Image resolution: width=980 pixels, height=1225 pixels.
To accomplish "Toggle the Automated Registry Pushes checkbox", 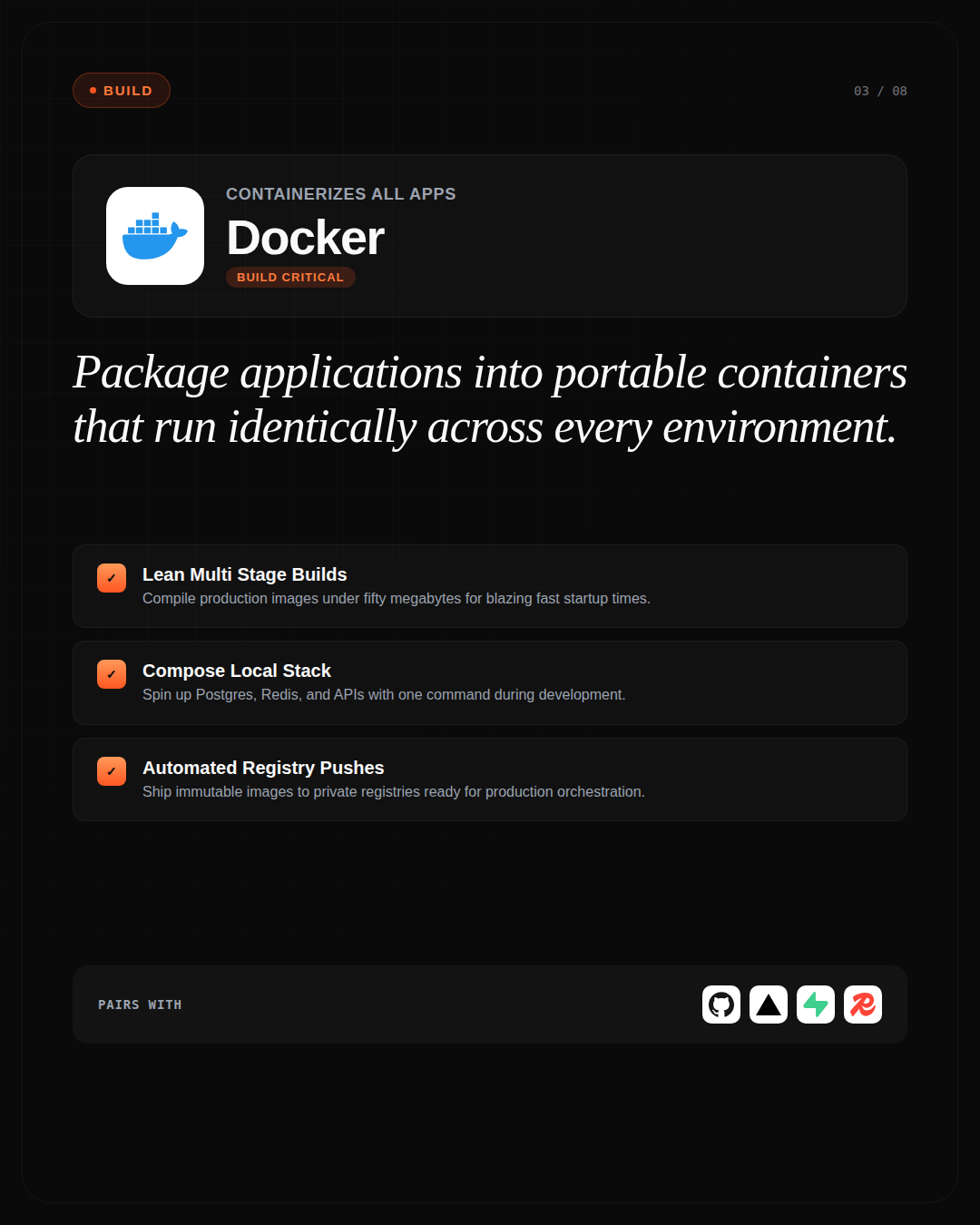I will pos(112,771).
